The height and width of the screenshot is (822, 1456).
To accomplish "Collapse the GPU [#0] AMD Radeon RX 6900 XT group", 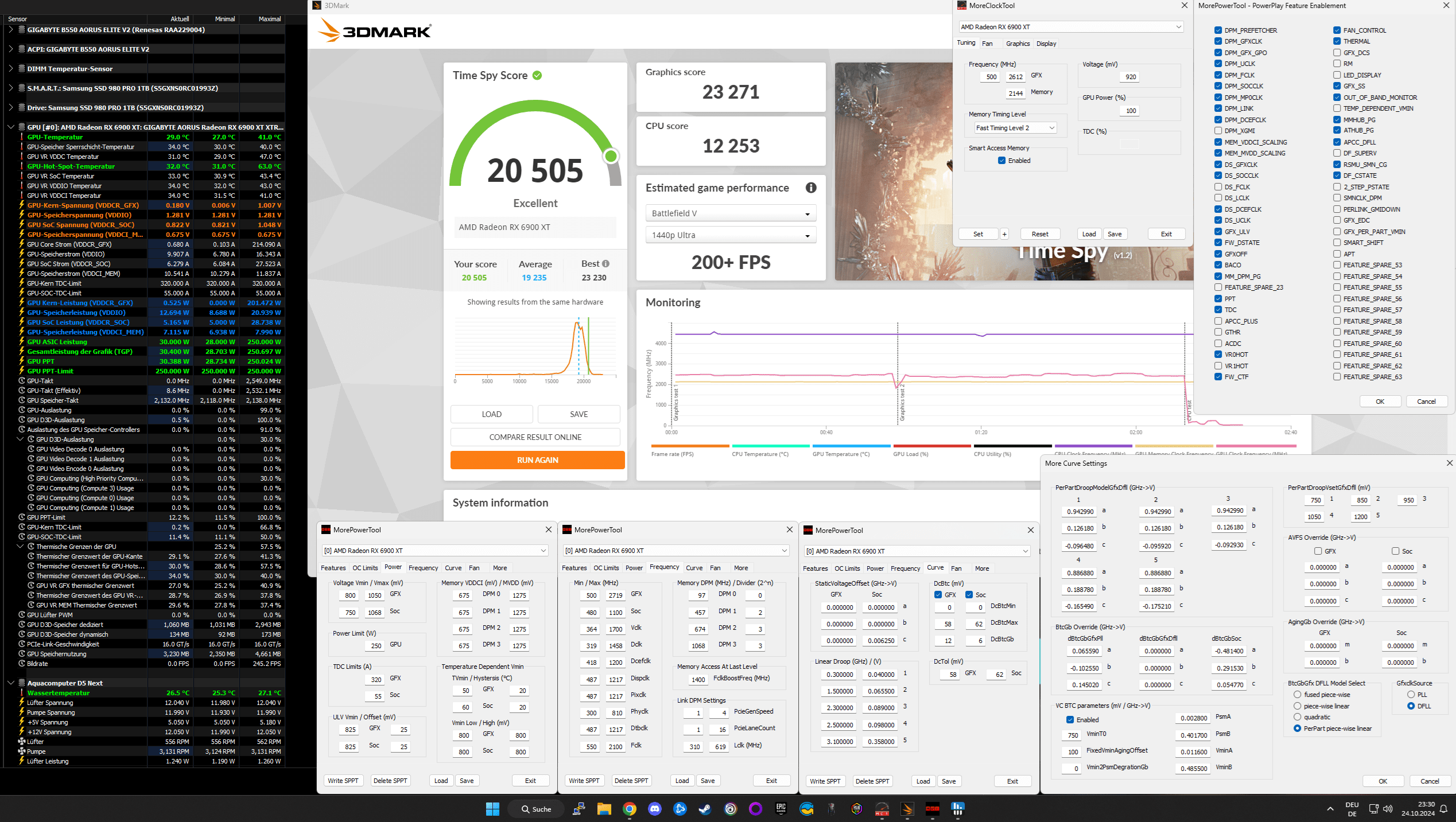I will coord(11,127).
